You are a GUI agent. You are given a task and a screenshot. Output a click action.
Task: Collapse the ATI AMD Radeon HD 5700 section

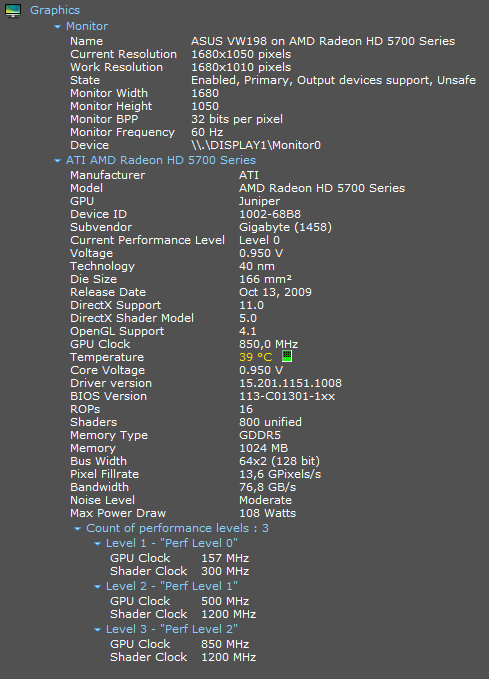tap(57, 161)
